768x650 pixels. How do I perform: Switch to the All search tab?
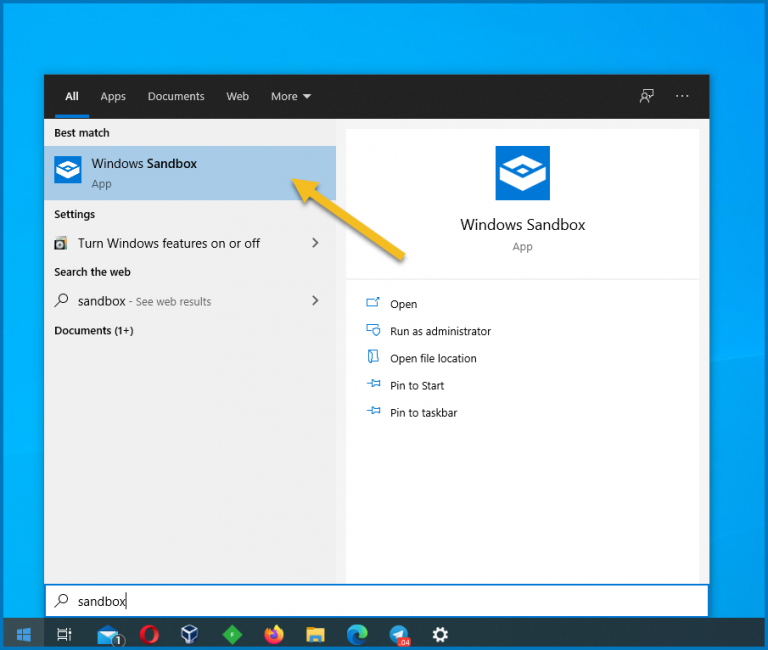(72, 96)
